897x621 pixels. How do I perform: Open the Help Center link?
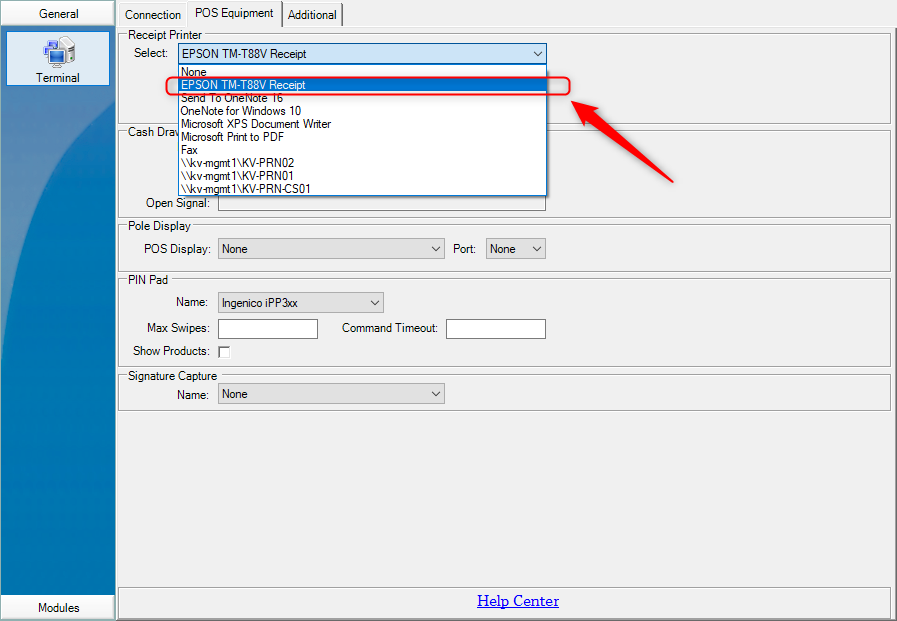[x=518, y=601]
